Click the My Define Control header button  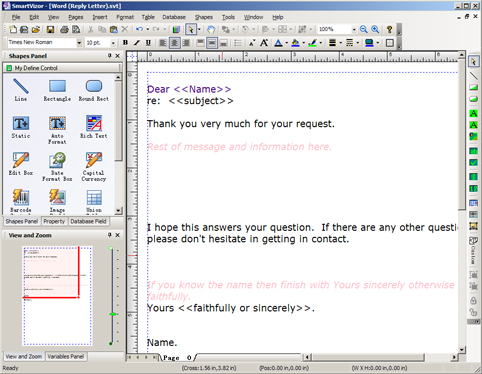(x=62, y=68)
